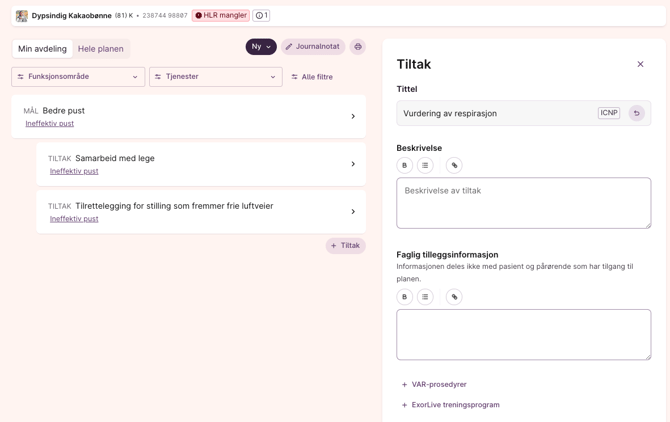
Task: Reset the title using the undo icon
Action: click(636, 113)
